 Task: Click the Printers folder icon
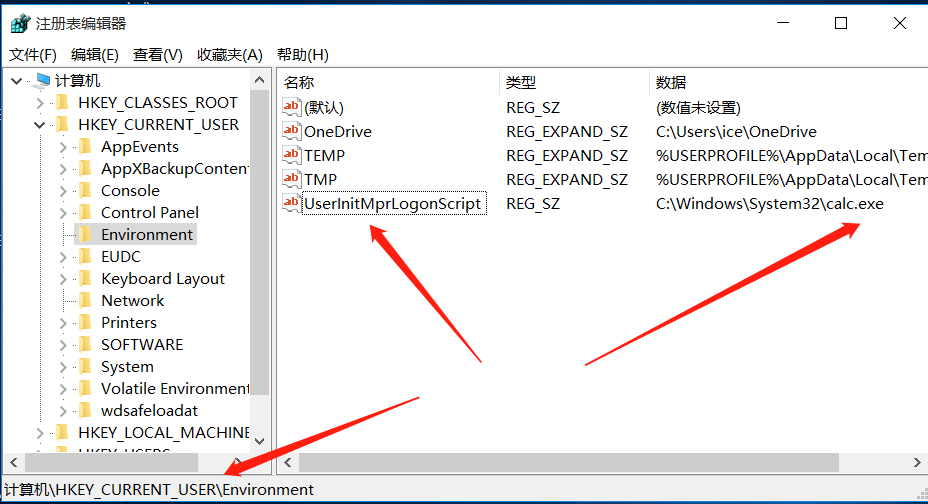(85, 322)
